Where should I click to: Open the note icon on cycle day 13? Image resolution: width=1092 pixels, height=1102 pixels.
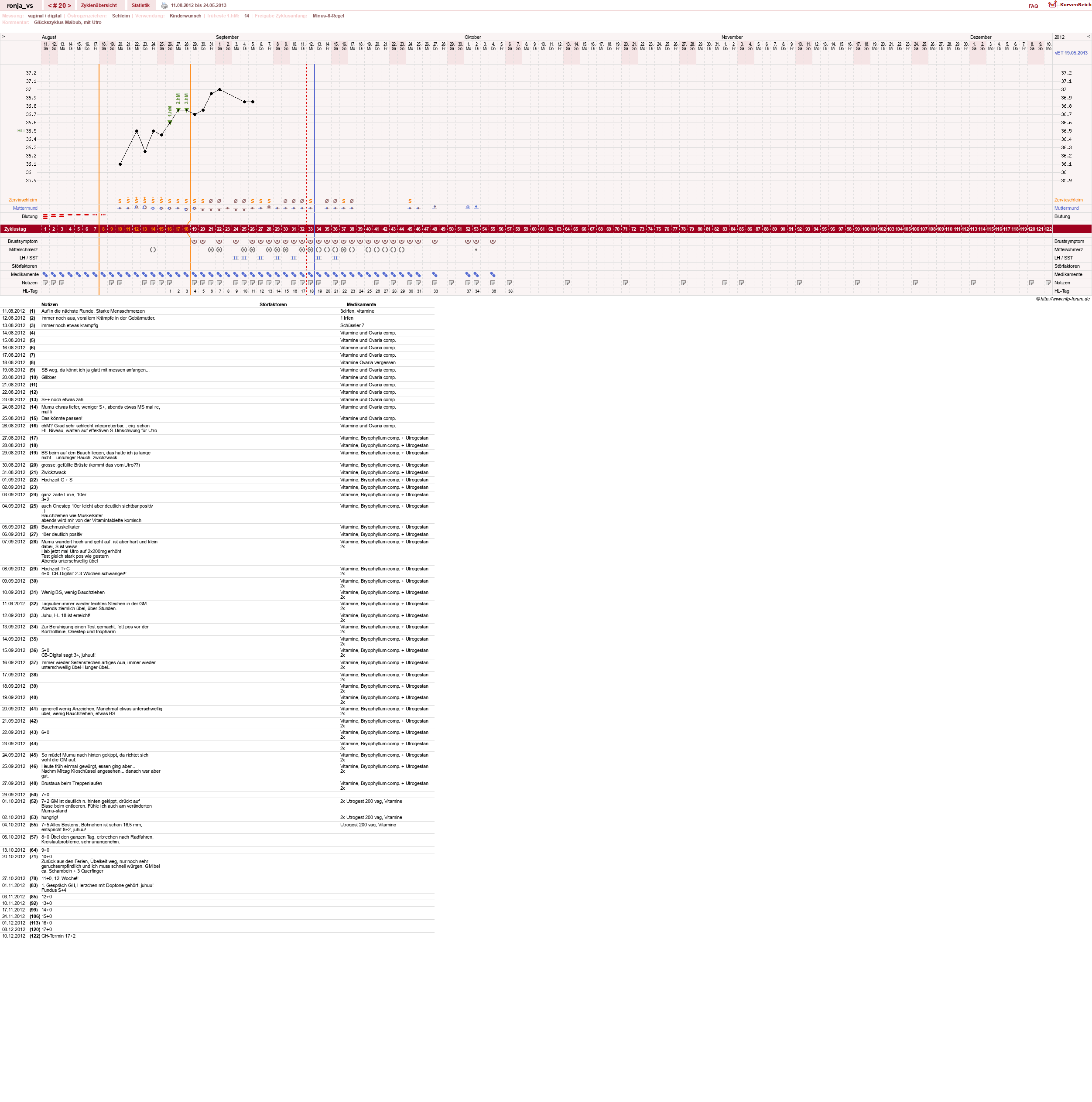[x=144, y=283]
